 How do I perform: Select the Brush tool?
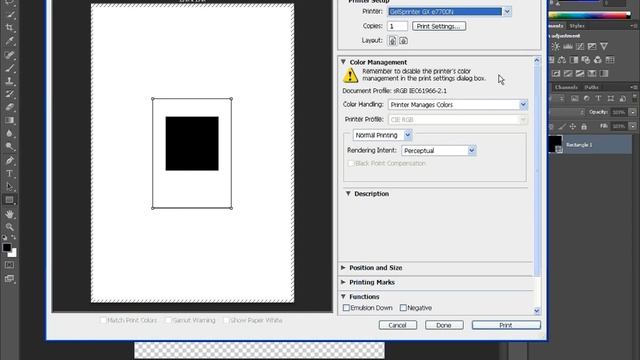pos(9,68)
